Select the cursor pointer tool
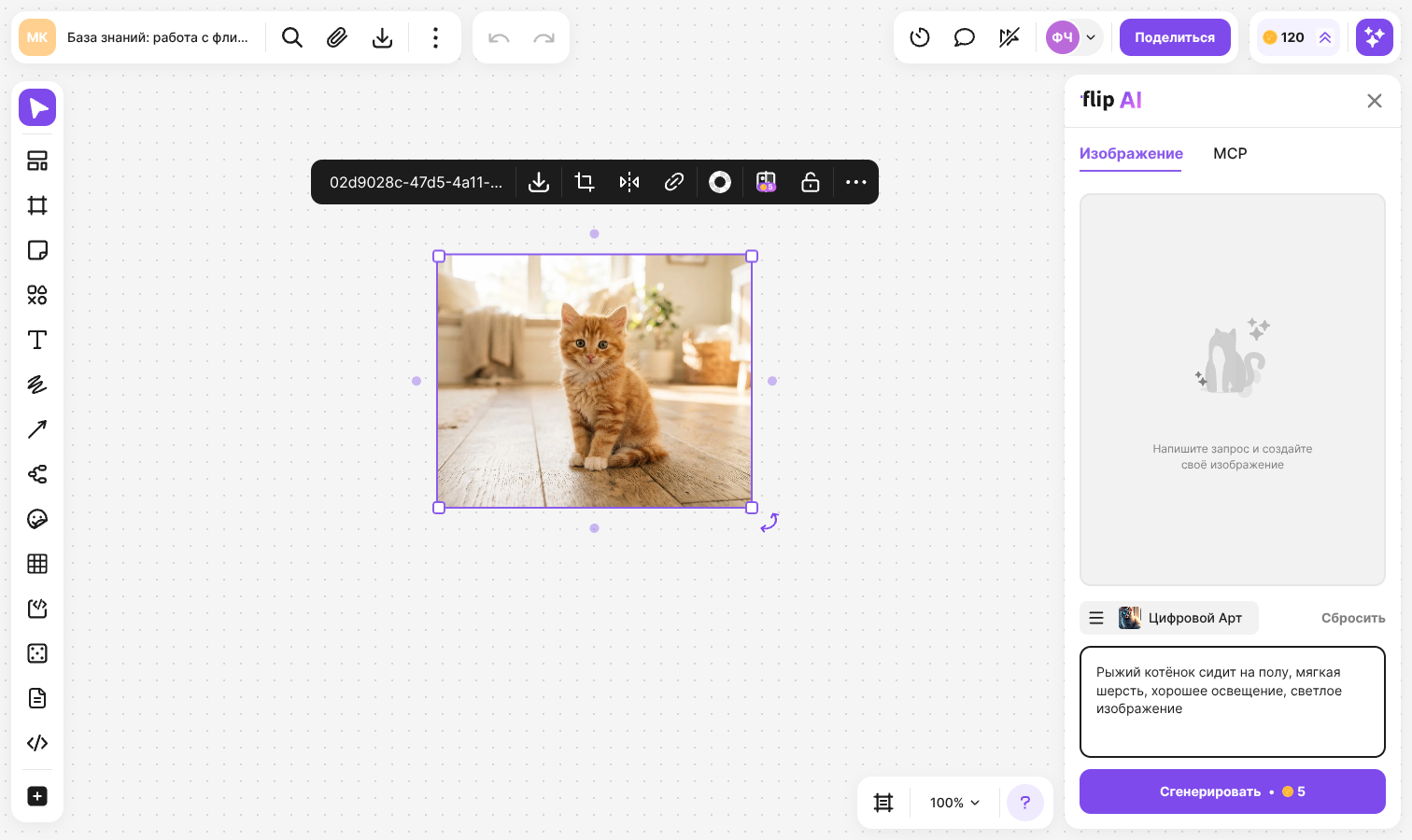1412x840 pixels. (37, 107)
